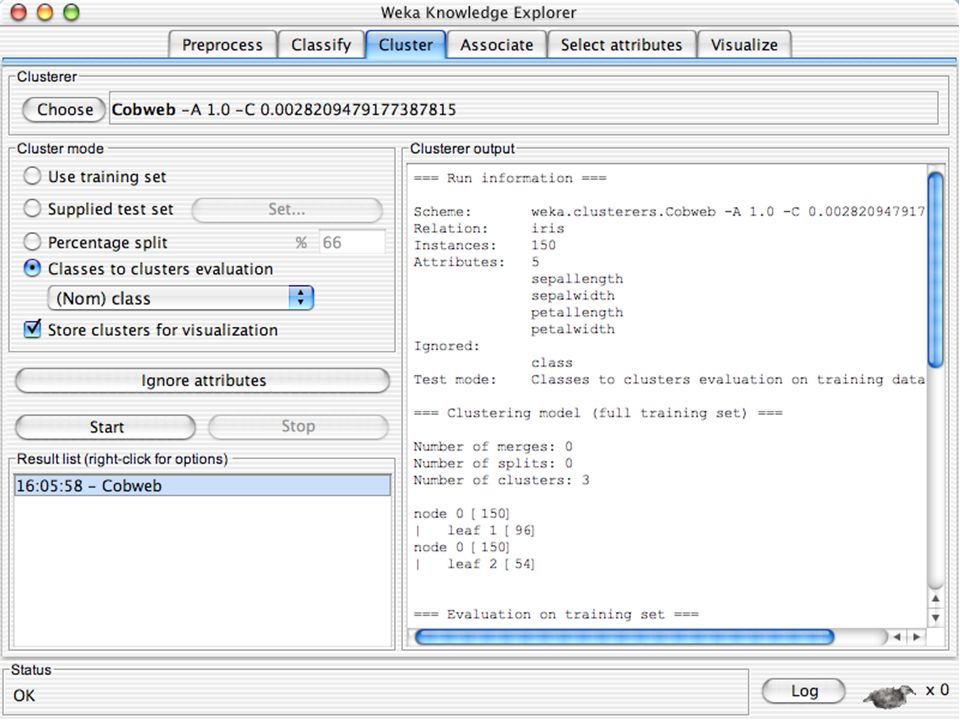Click the 'petalwidth' attribute text
960x720 pixels.
coord(572,329)
